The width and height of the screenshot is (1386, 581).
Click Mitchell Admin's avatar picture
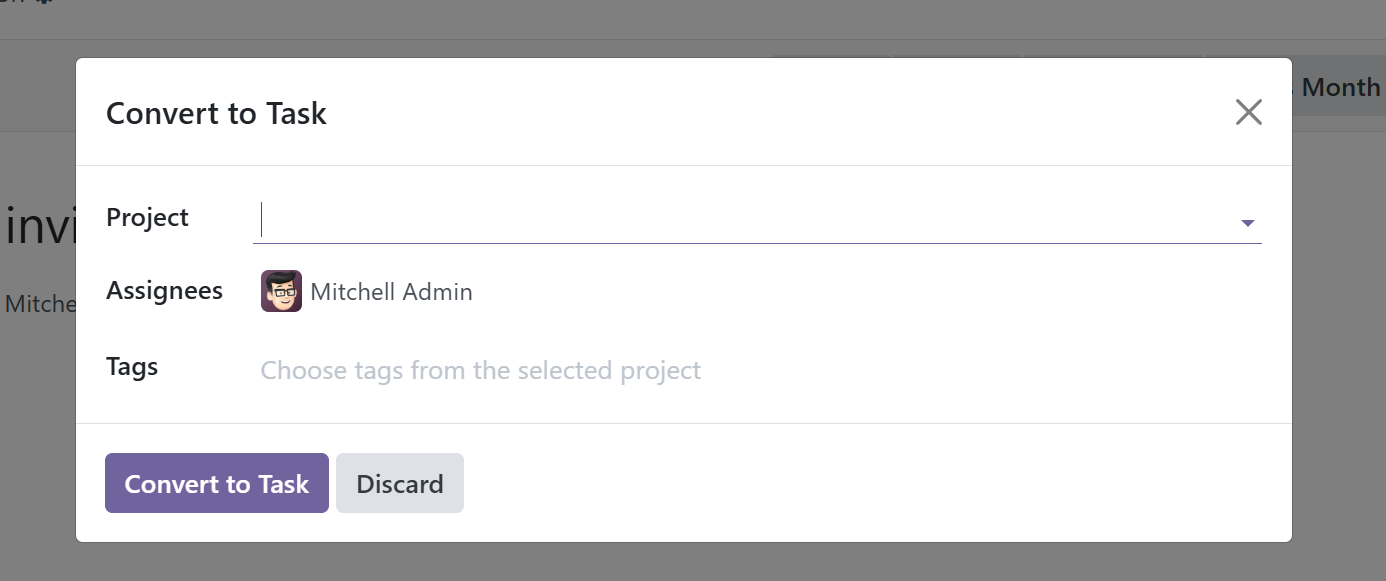coord(281,291)
